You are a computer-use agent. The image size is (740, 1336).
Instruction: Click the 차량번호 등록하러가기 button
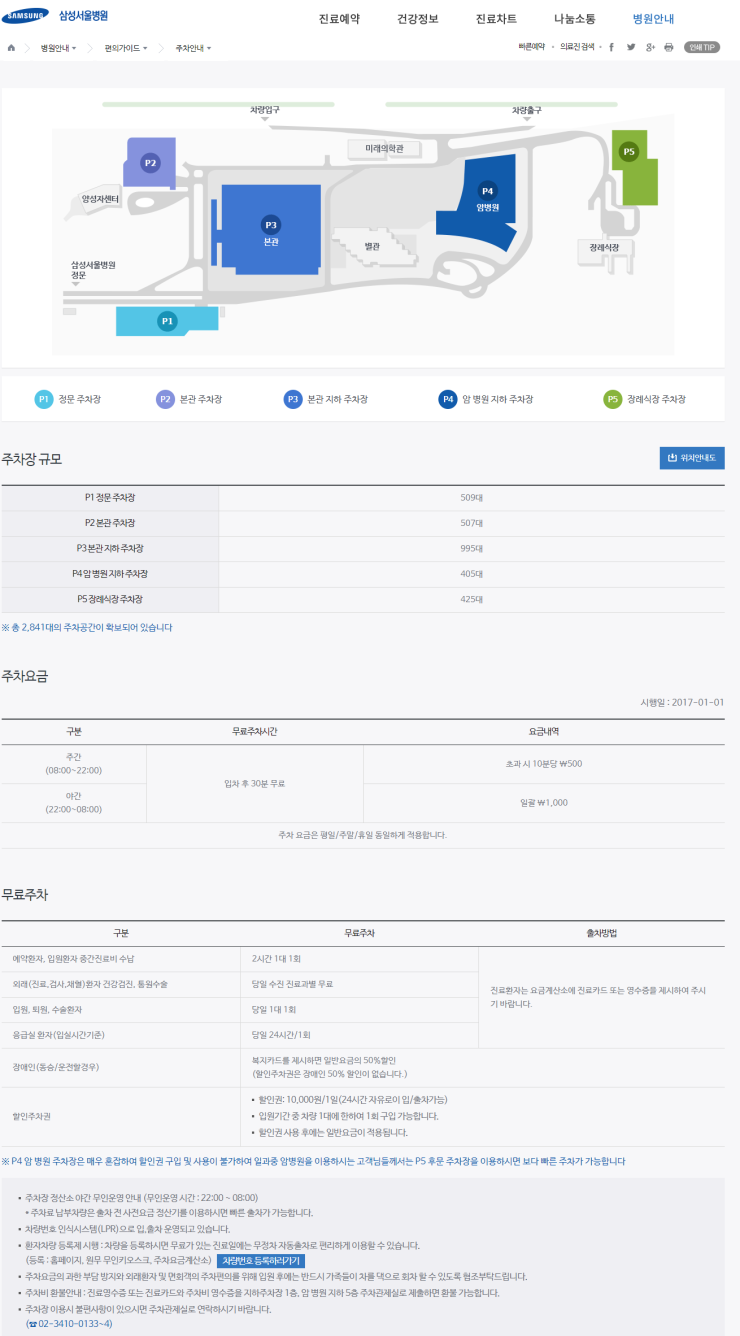point(260,1261)
